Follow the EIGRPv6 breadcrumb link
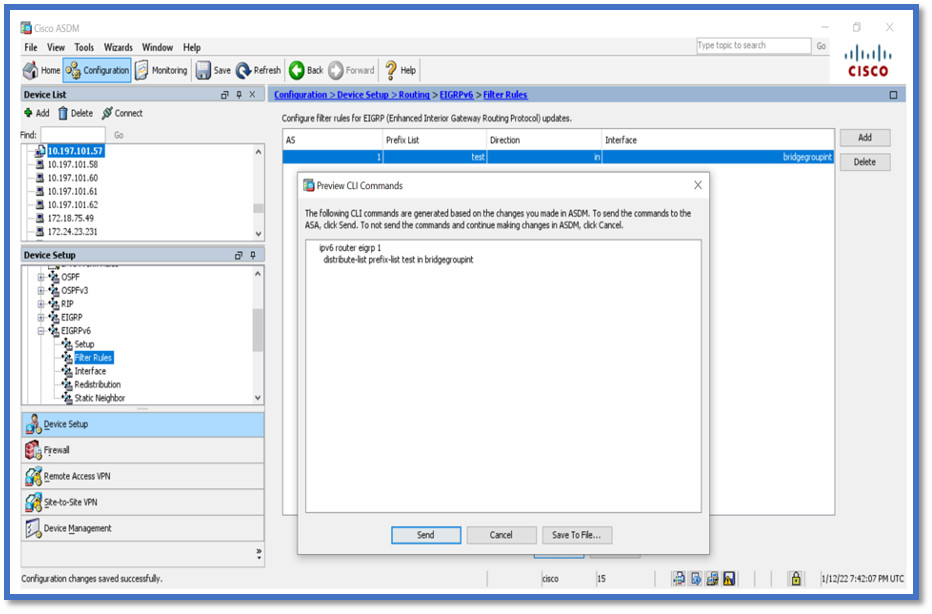Viewport: 932px width, 614px height. tap(456, 95)
